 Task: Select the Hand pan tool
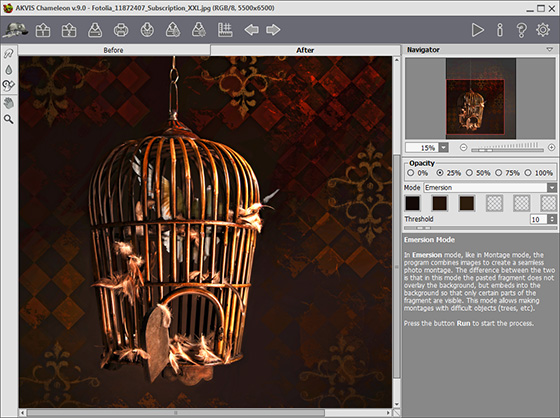pyautogui.click(x=9, y=103)
